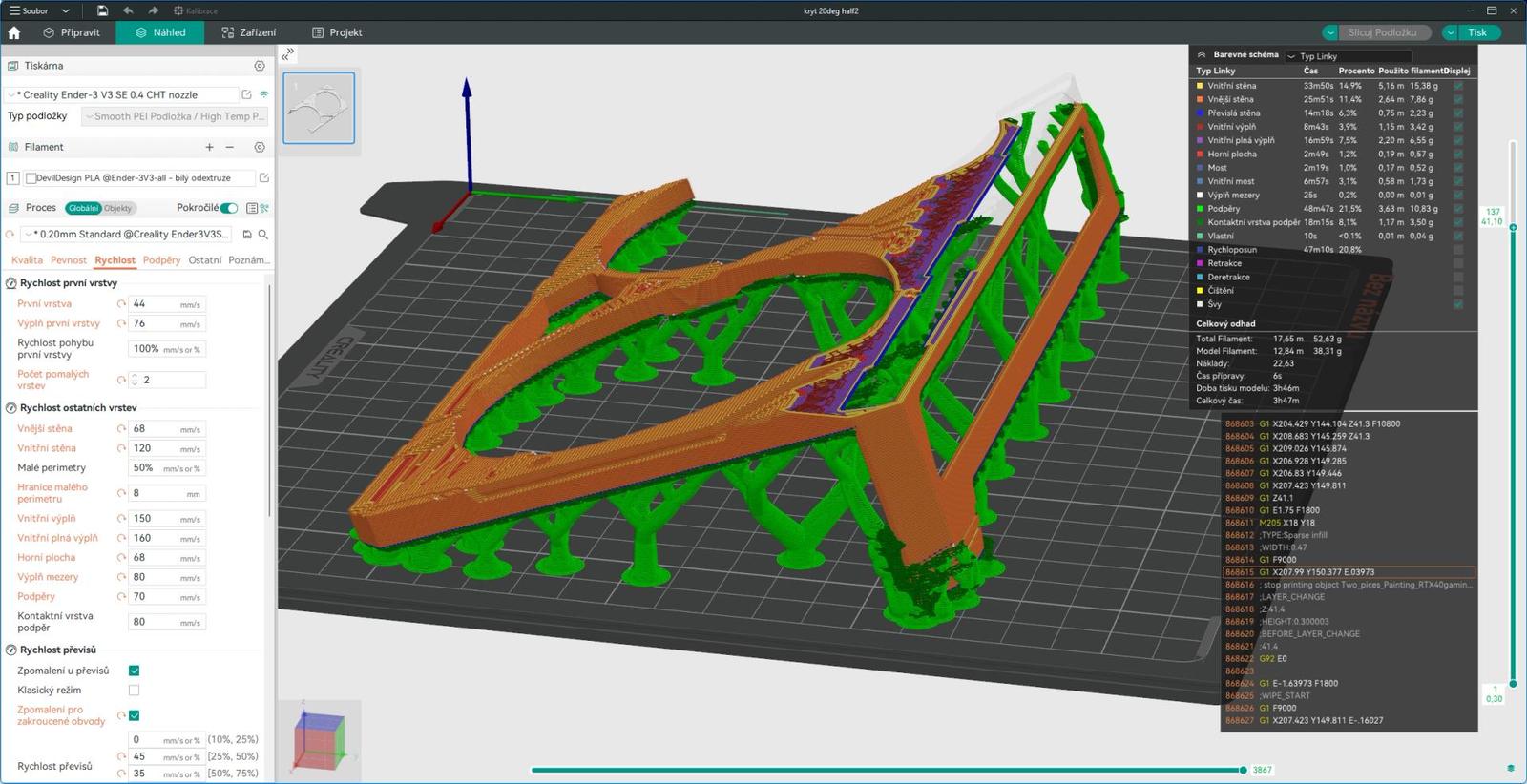Screen dimensions: 1527x784
Task: Show Rychloposun travel moves in preview
Action: pos(1458,250)
